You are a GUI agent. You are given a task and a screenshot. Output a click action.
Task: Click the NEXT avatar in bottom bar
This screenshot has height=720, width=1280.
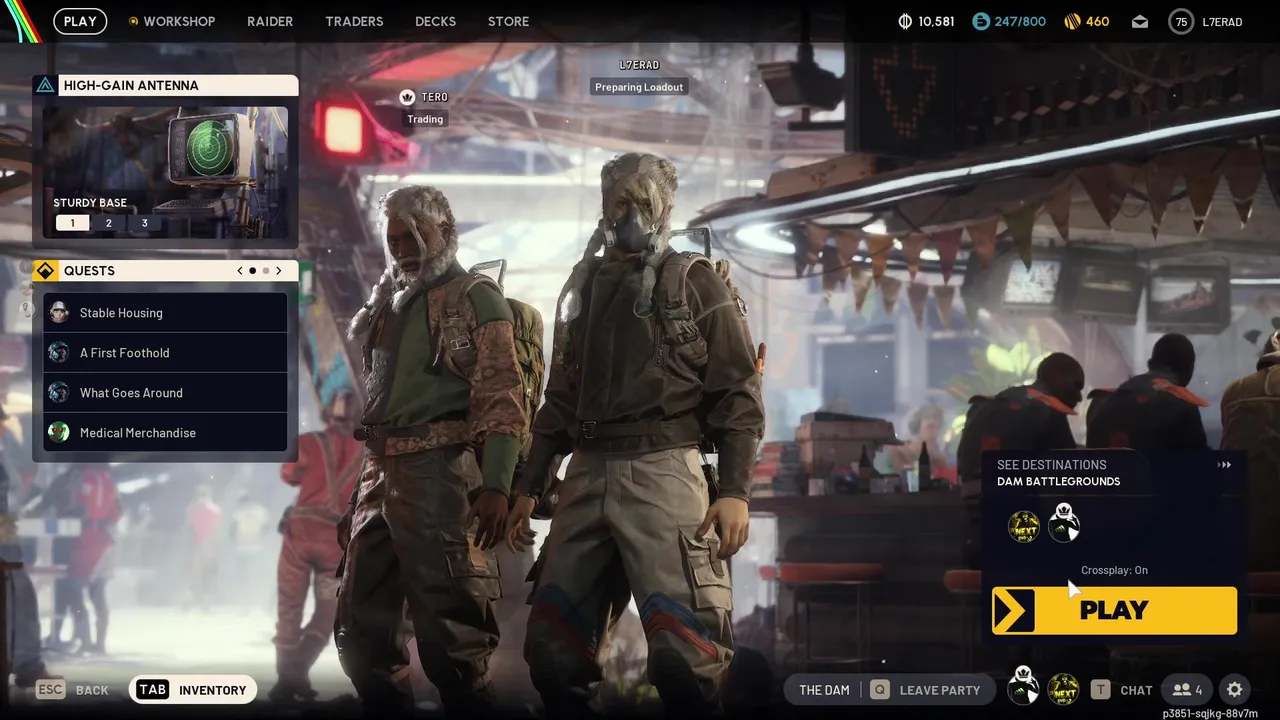click(x=1063, y=690)
